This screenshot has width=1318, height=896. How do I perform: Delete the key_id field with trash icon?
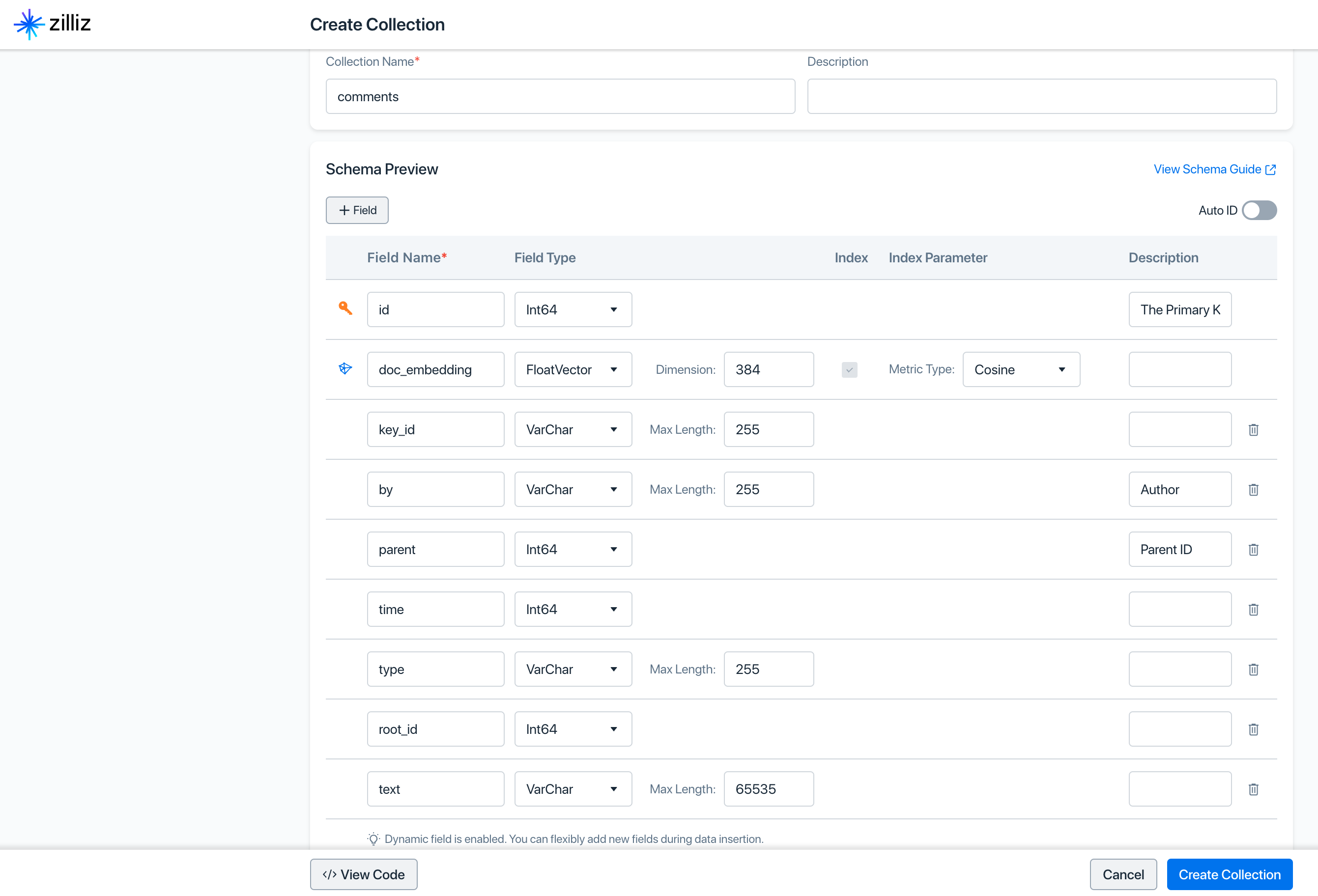pyautogui.click(x=1253, y=430)
